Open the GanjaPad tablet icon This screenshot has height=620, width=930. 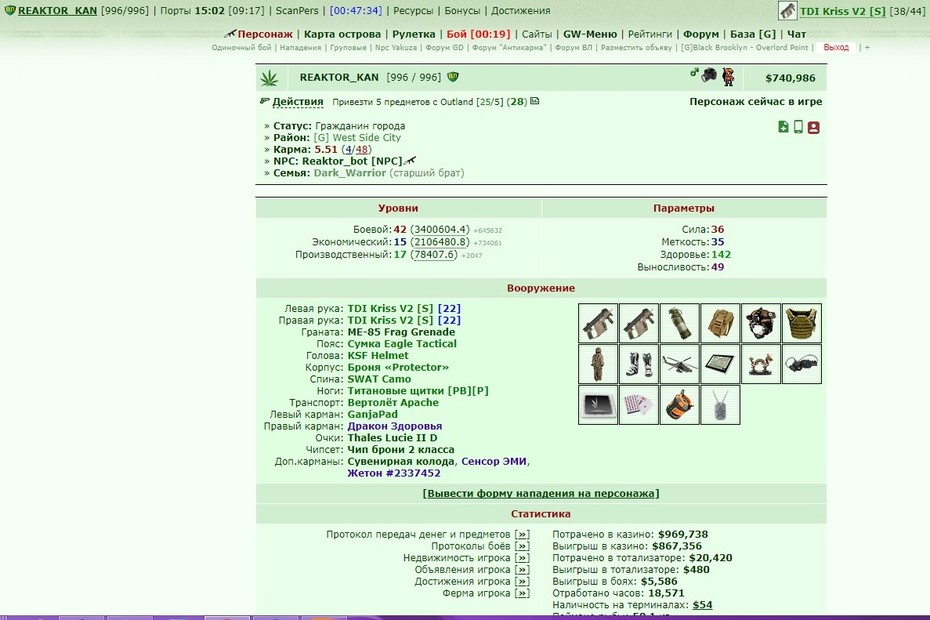(x=720, y=364)
